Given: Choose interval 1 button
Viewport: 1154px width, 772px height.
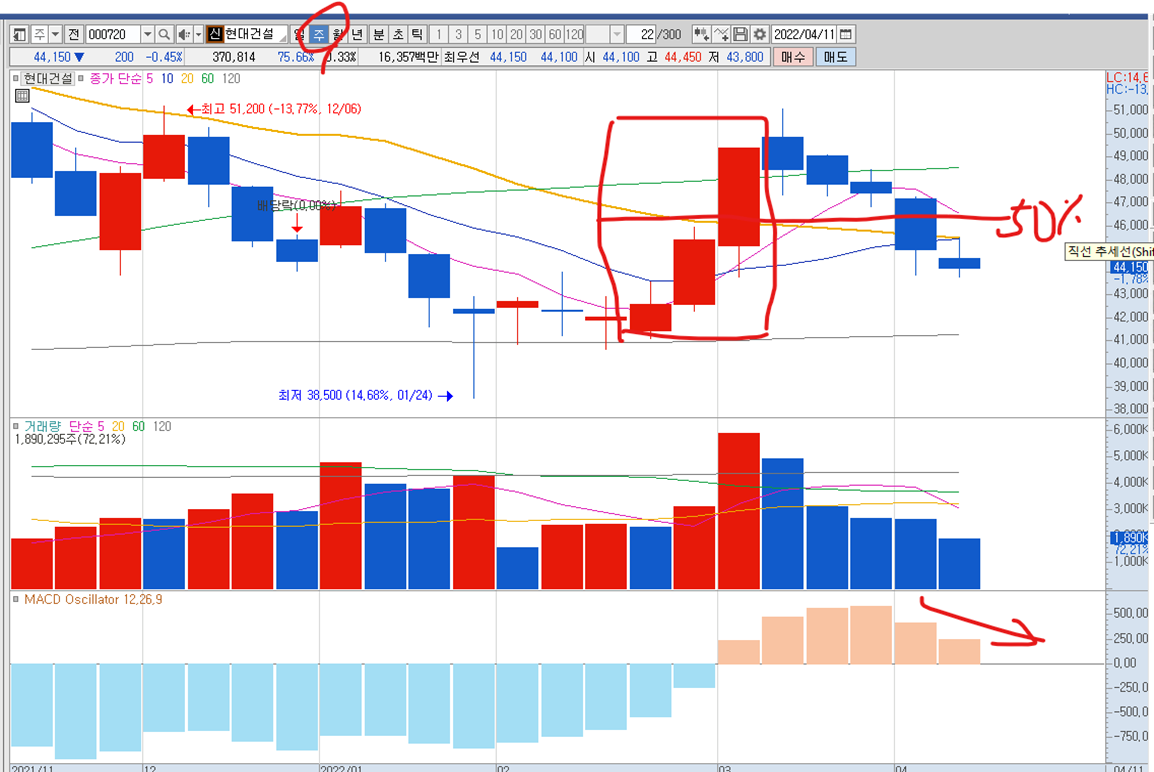Looking at the screenshot, I should coord(439,35).
